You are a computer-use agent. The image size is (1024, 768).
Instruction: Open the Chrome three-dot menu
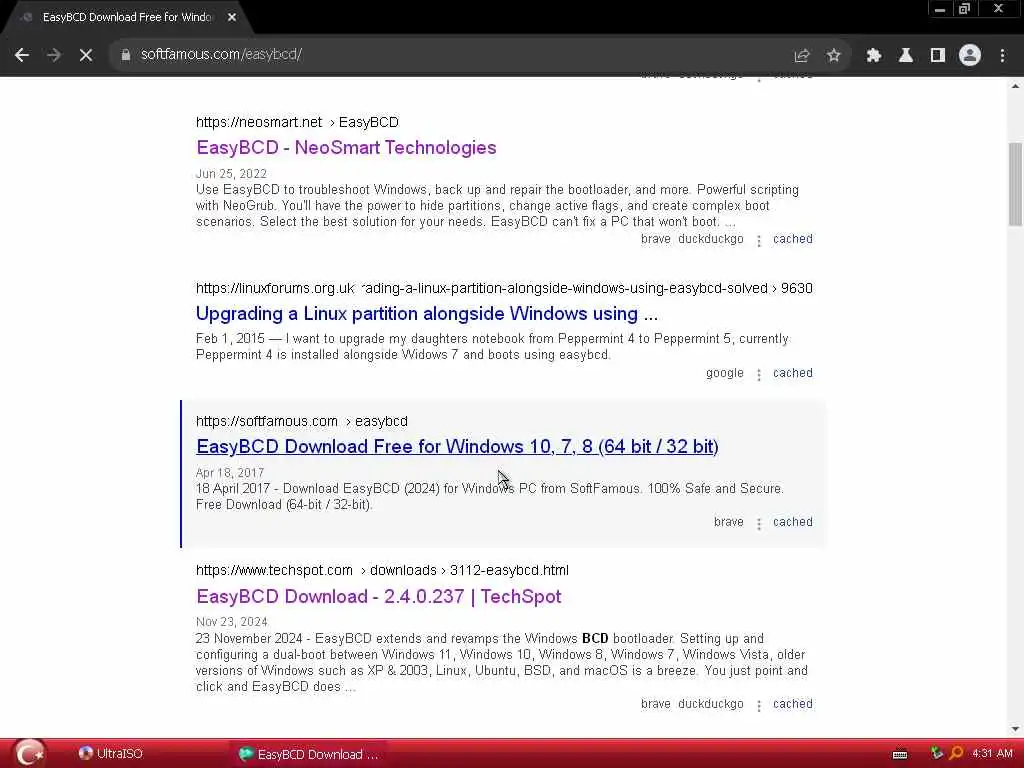(x=1002, y=56)
